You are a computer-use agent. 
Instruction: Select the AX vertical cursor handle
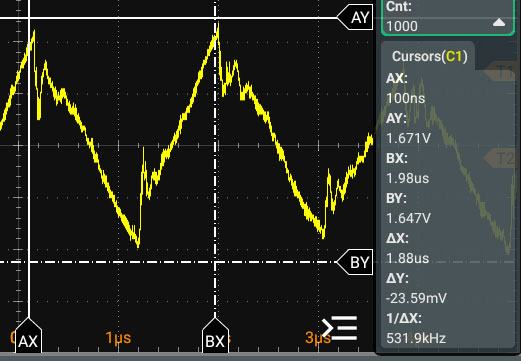[28, 335]
